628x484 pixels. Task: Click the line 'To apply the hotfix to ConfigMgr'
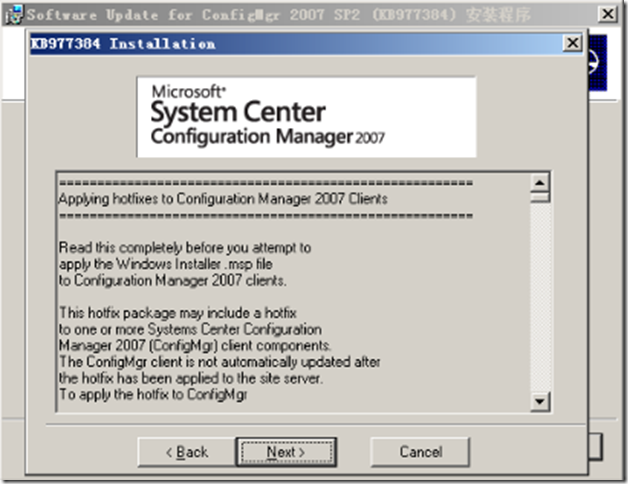[153, 395]
